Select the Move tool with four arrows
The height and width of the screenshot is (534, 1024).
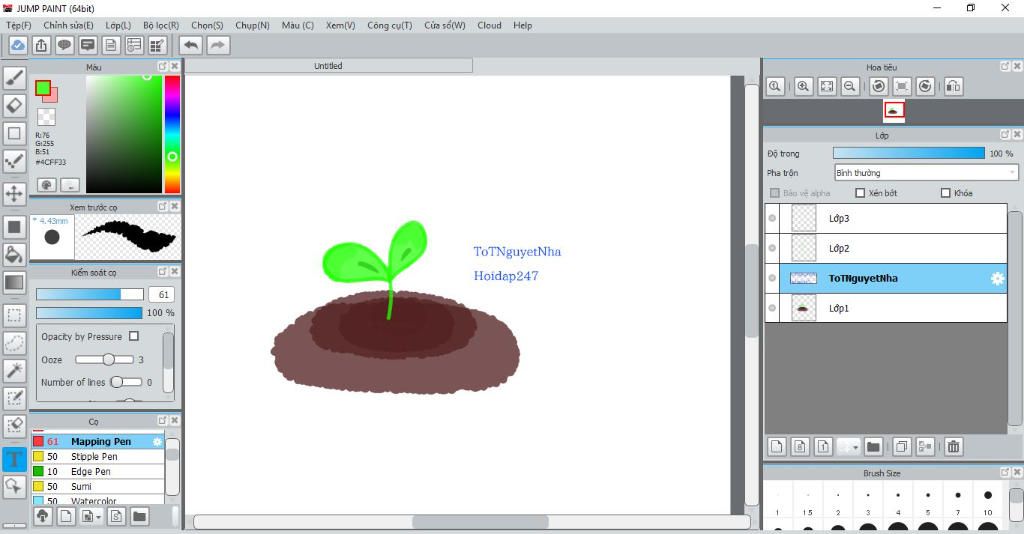tap(14, 193)
